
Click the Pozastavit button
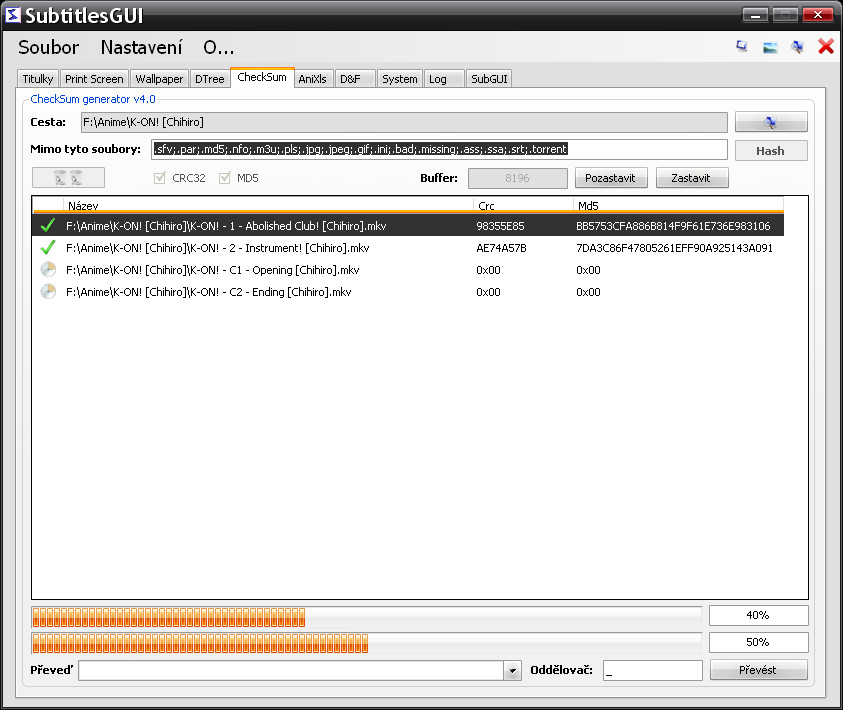(x=611, y=178)
